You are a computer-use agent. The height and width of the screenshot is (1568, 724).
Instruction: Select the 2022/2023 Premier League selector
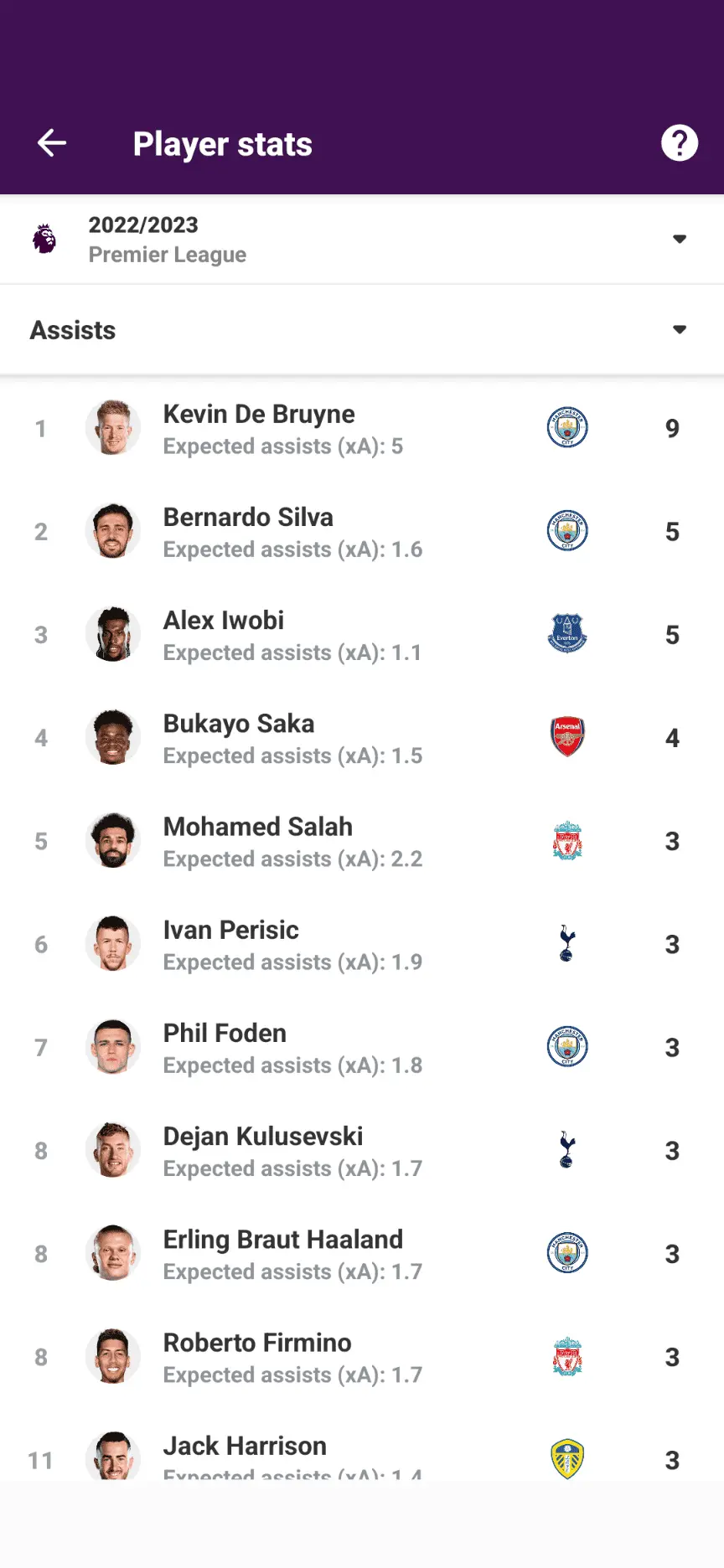click(x=168, y=240)
